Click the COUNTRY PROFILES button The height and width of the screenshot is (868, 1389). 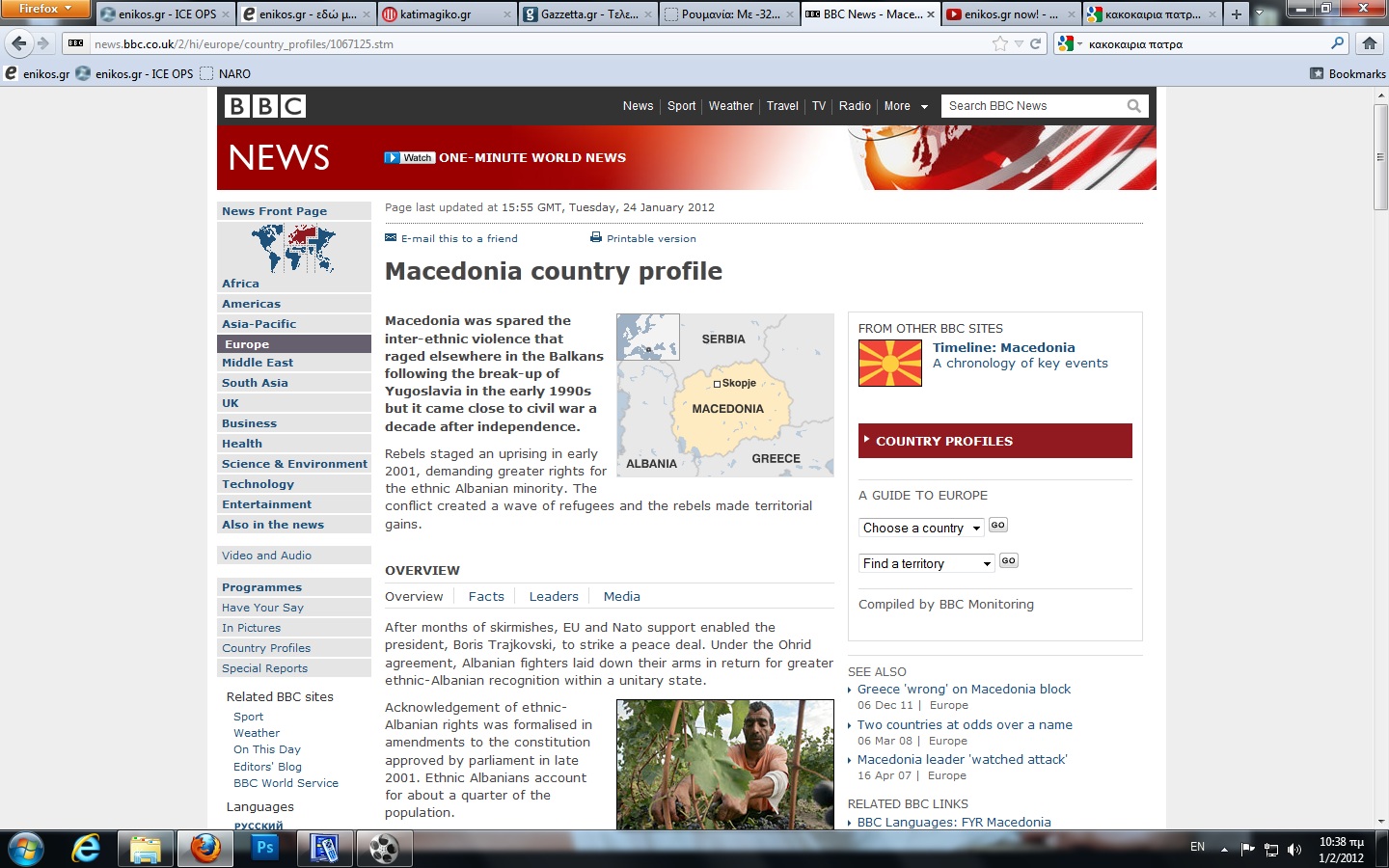[994, 441]
